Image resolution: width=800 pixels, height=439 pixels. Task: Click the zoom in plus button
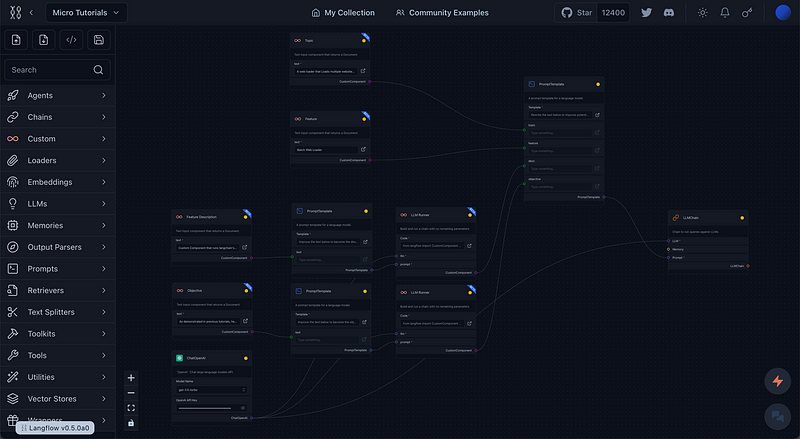(x=131, y=378)
